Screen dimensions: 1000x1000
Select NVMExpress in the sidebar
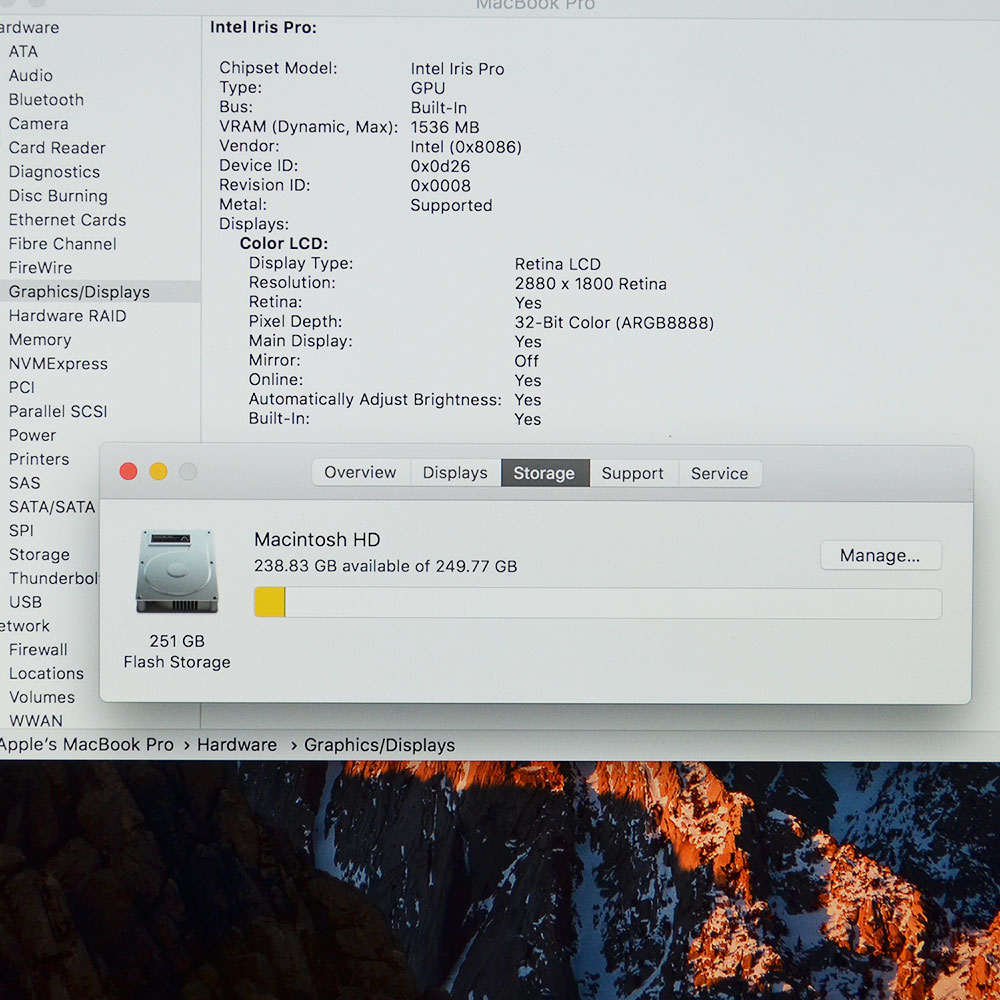pos(58,364)
